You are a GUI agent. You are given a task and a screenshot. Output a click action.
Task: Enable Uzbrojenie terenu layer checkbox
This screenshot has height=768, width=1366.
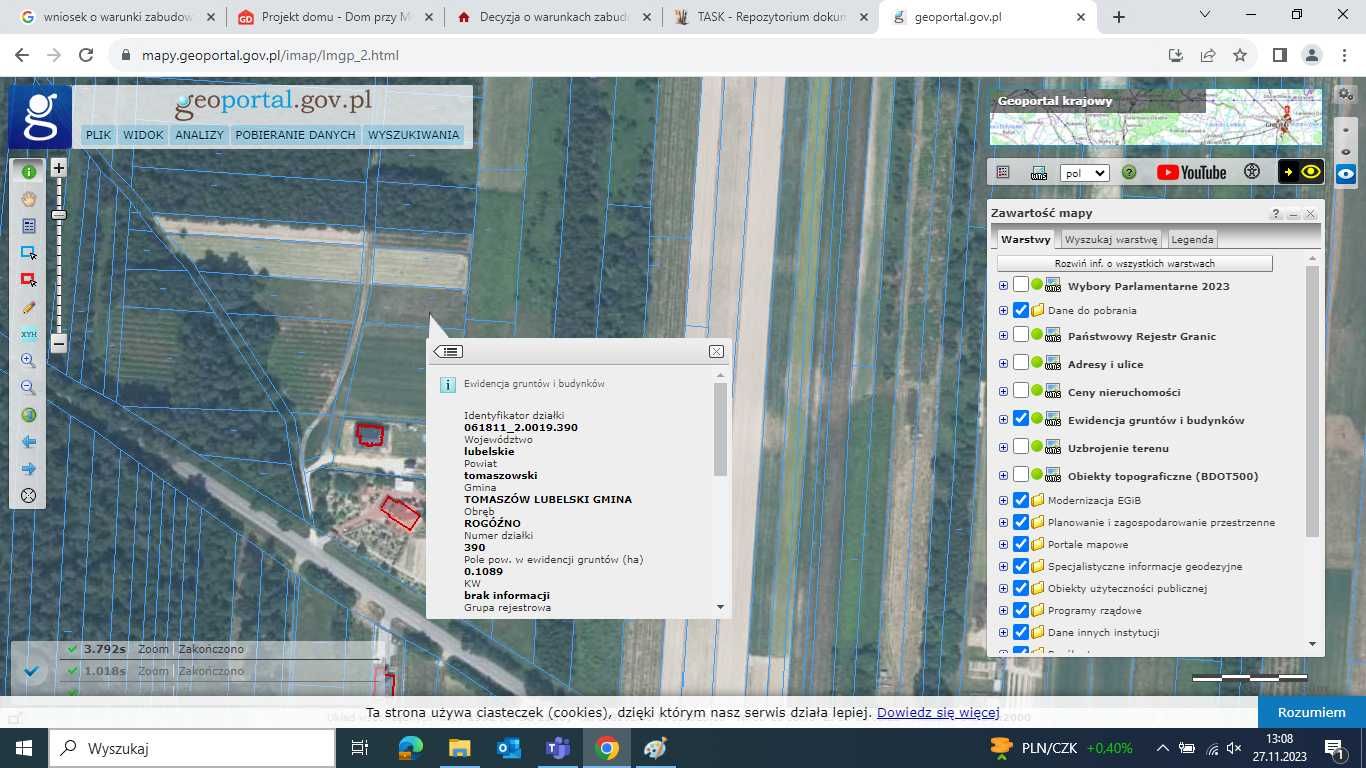pos(1021,447)
